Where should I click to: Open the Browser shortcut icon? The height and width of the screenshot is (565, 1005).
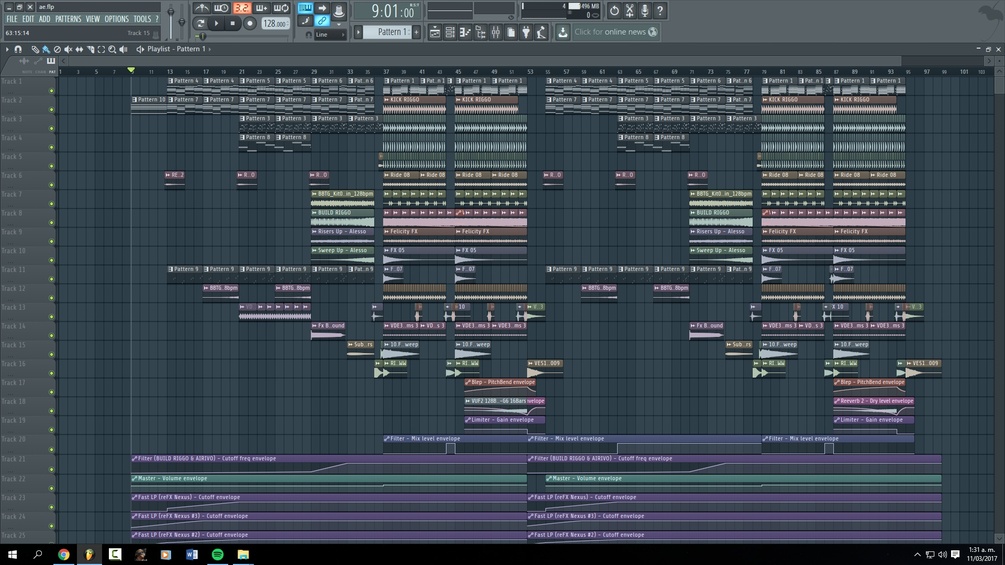click(480, 32)
